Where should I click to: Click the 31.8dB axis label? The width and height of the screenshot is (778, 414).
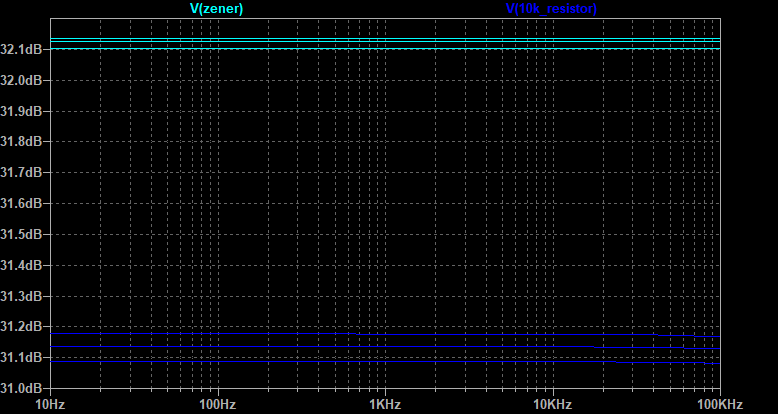(x=21, y=142)
